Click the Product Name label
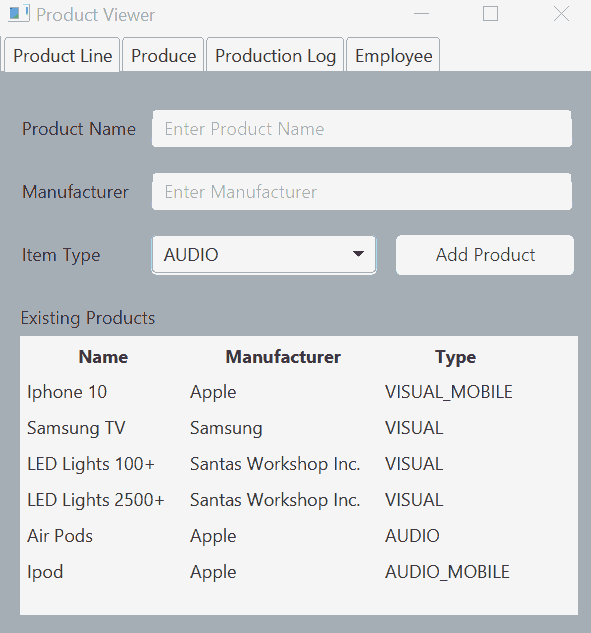 79,129
